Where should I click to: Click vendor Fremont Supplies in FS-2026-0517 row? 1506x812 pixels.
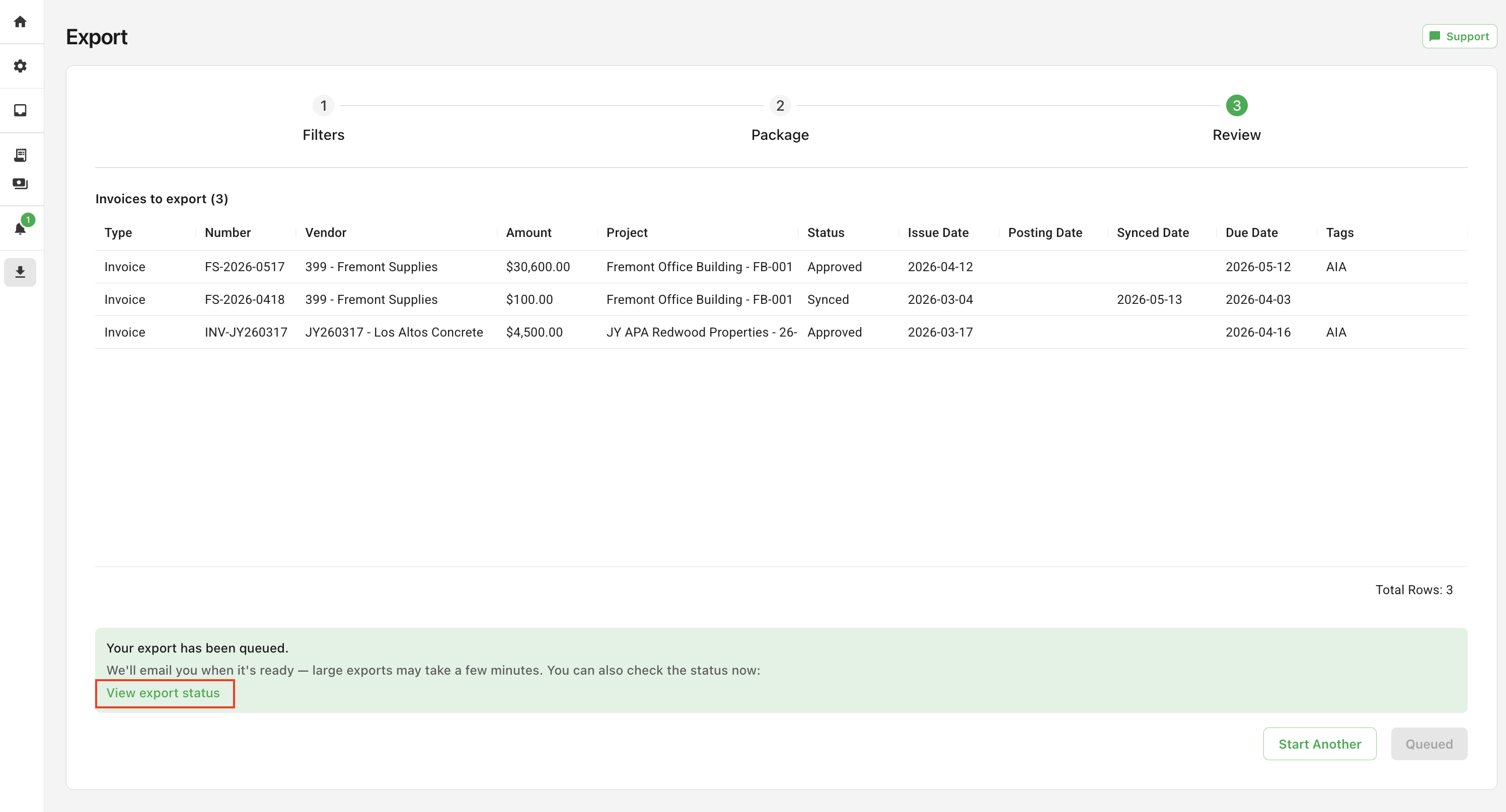(371, 267)
